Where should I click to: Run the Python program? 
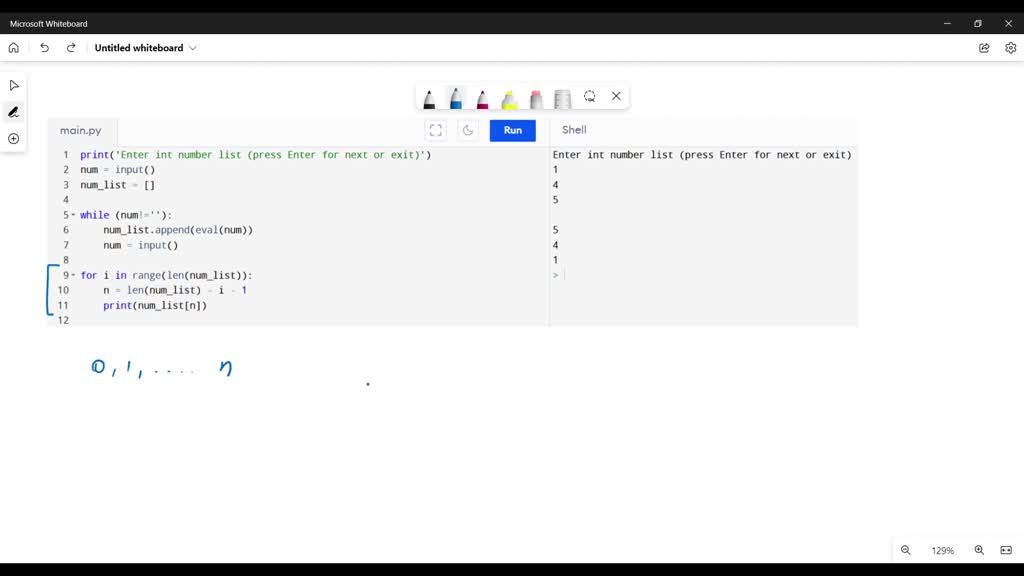[x=512, y=130]
